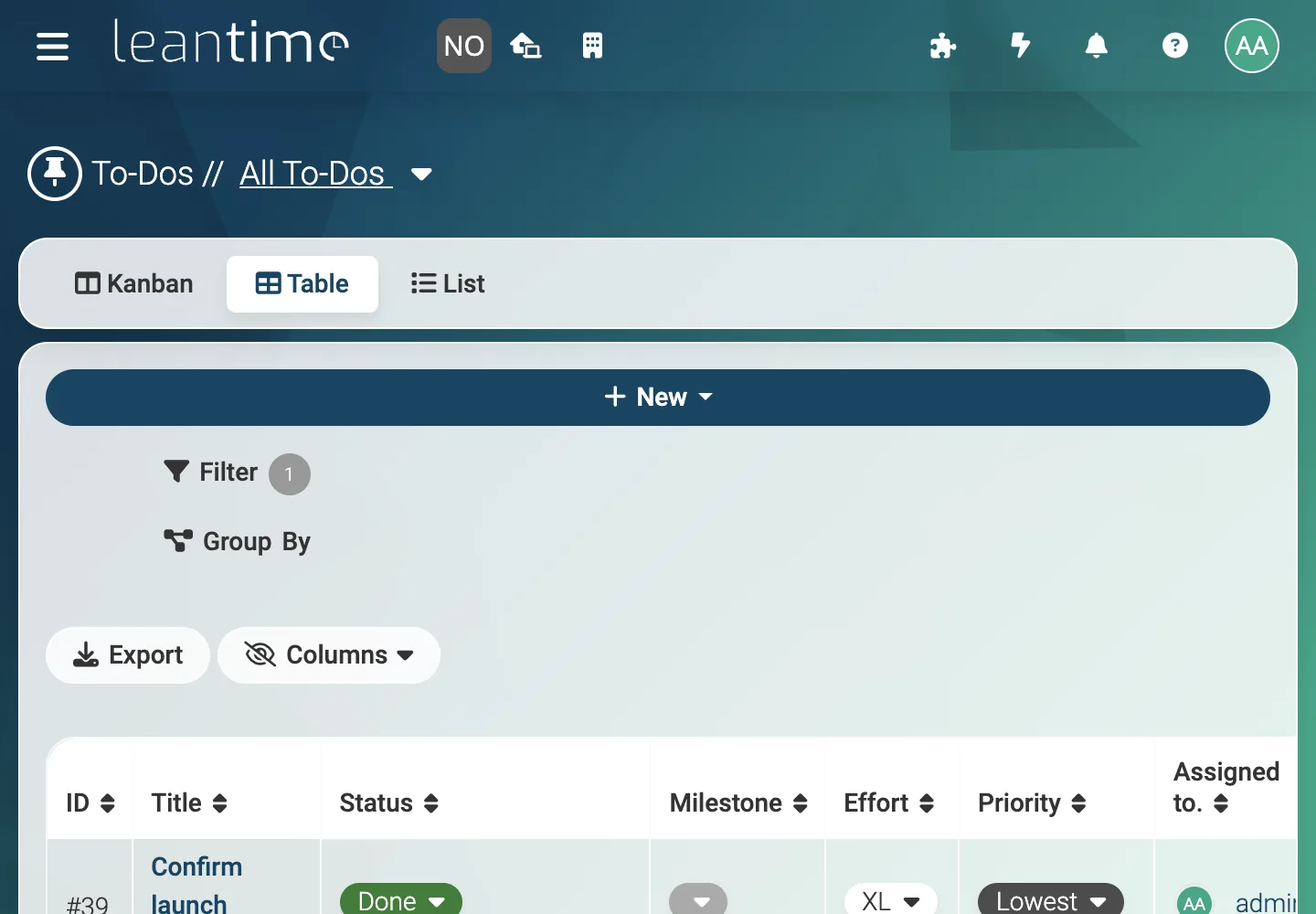Open the Columns visibility dropdown
Screen dimensions: 1316x914
[329, 655]
